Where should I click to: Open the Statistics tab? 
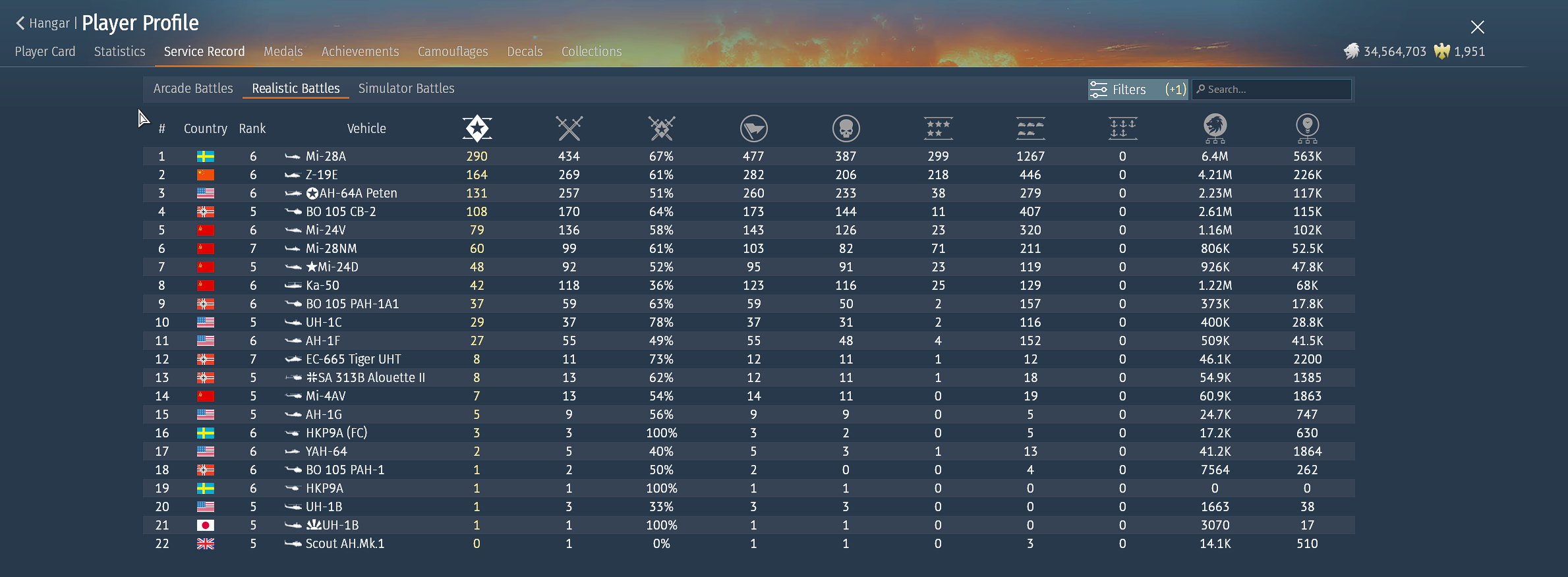(119, 51)
